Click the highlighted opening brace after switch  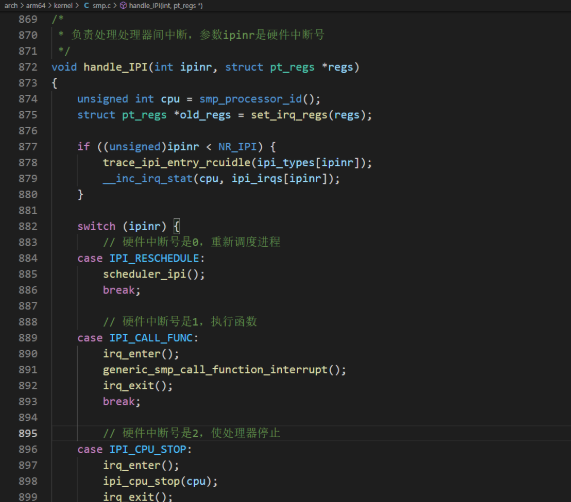point(176,226)
